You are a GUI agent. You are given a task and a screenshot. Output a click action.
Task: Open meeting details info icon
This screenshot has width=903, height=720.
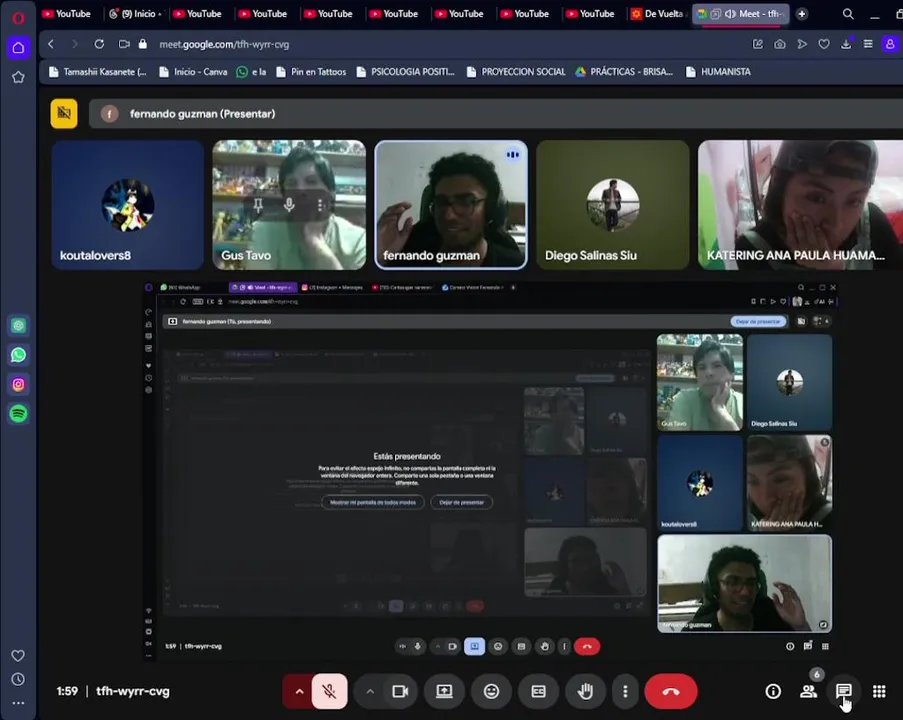[x=773, y=691]
